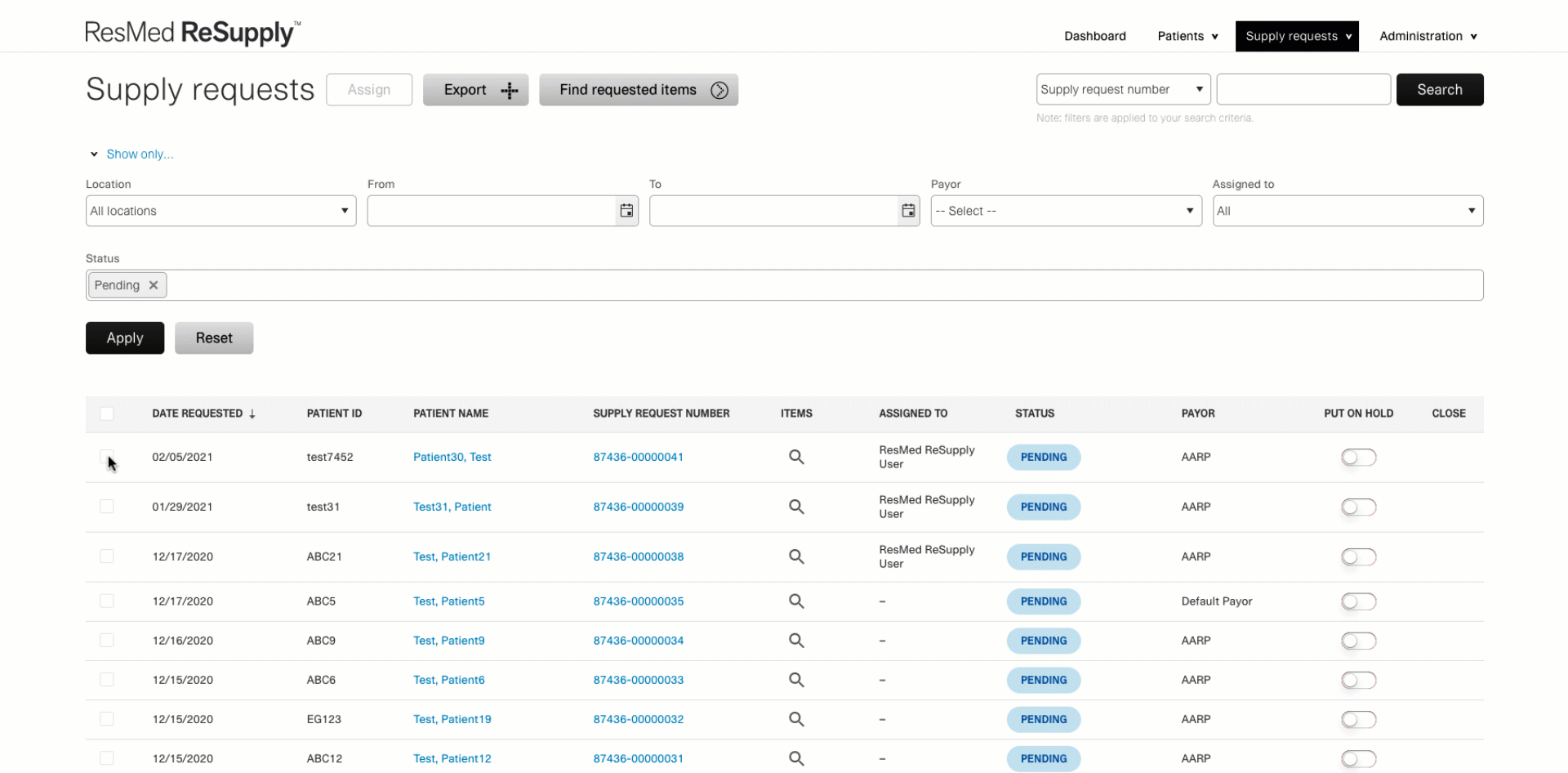Open calendar picker for From date
This screenshot has height=773, width=1568.
(x=626, y=211)
